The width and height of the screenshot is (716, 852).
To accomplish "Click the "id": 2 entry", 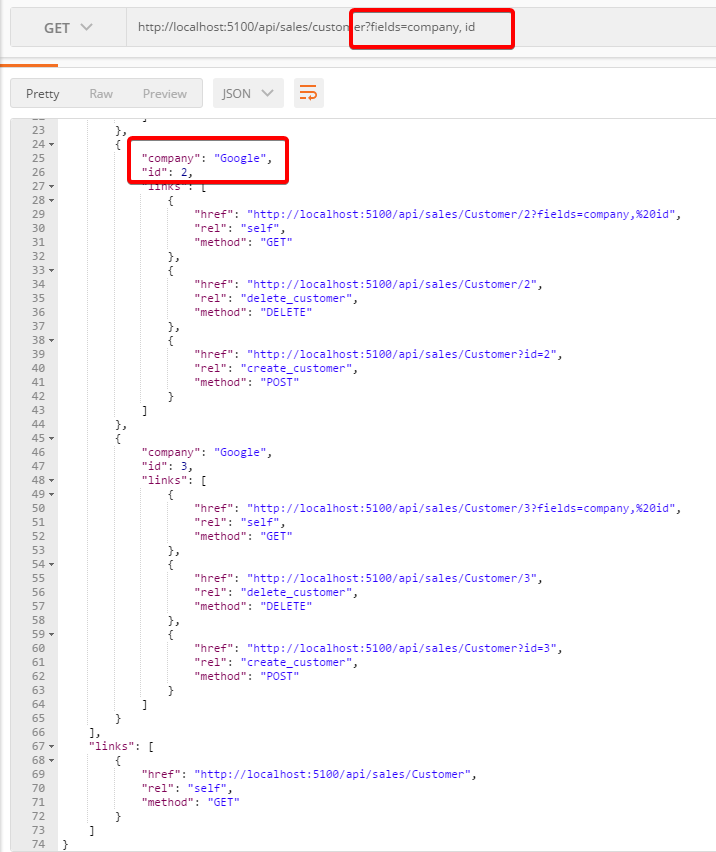I will [x=167, y=172].
